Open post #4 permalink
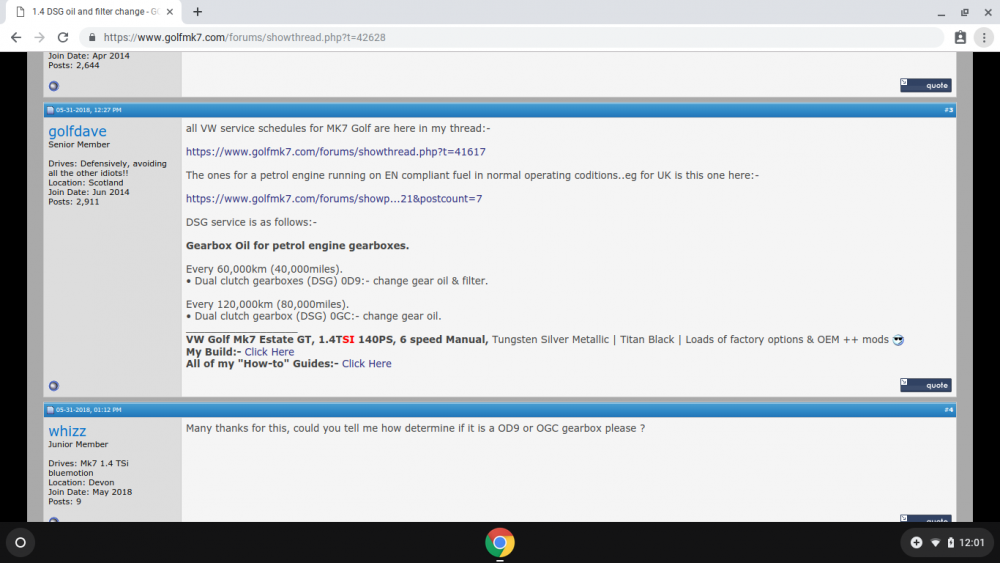 click(949, 410)
